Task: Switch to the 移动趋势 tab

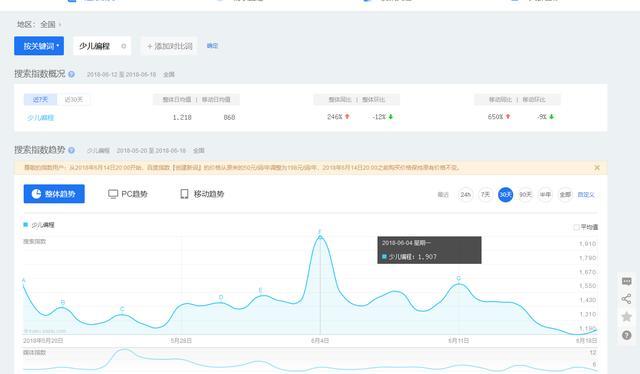Action: [x=202, y=194]
